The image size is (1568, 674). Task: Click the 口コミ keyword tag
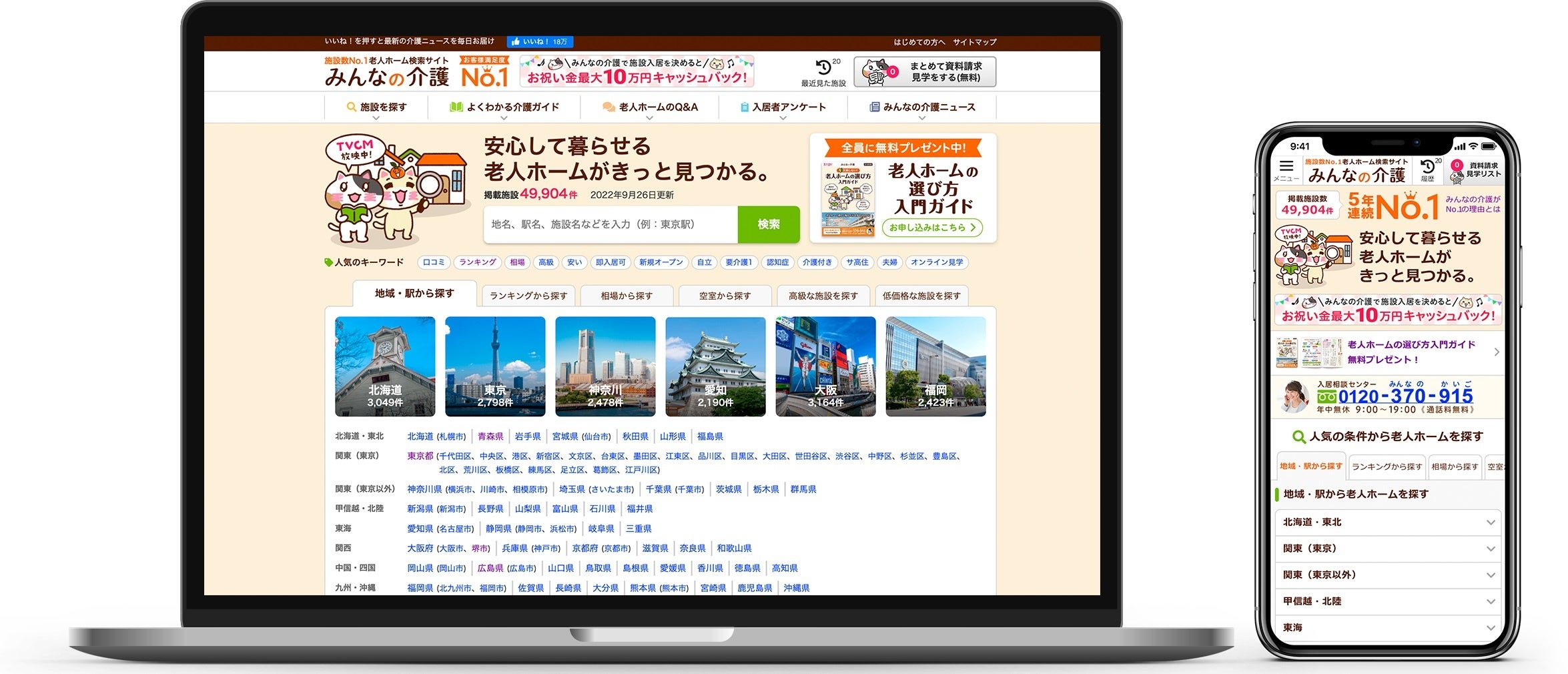click(434, 263)
